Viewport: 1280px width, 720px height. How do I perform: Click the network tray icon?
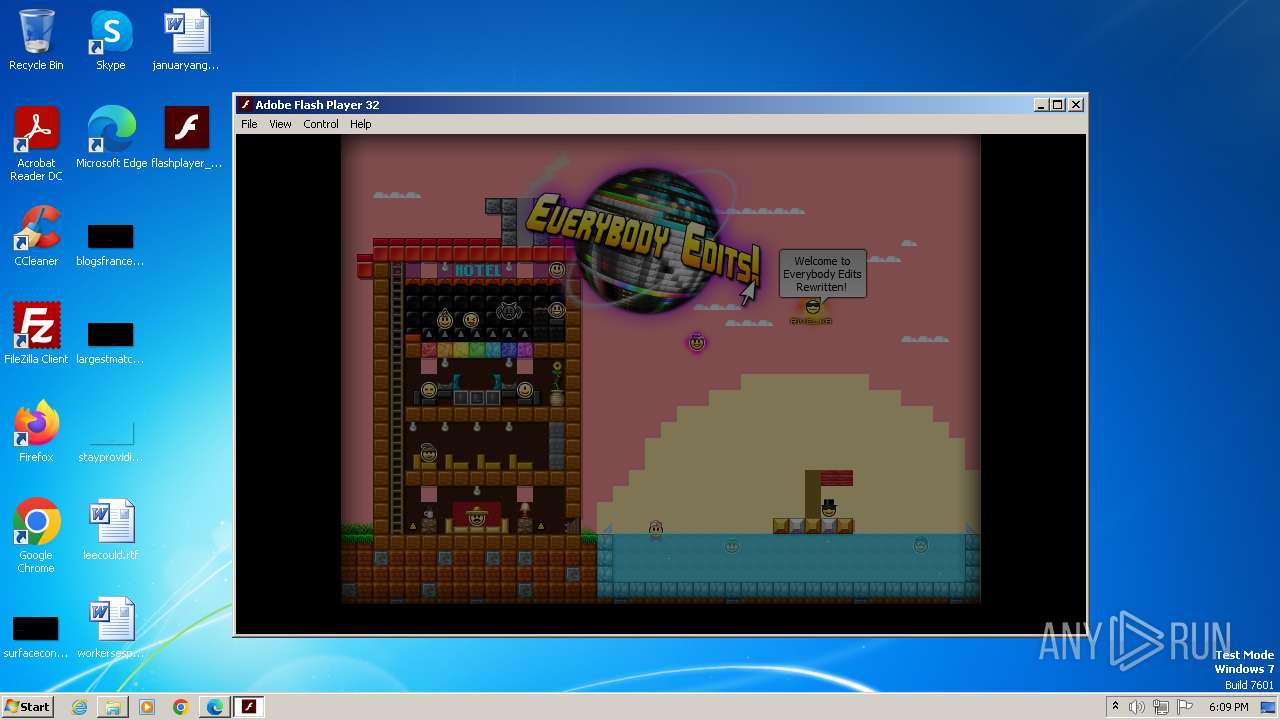[1161, 707]
